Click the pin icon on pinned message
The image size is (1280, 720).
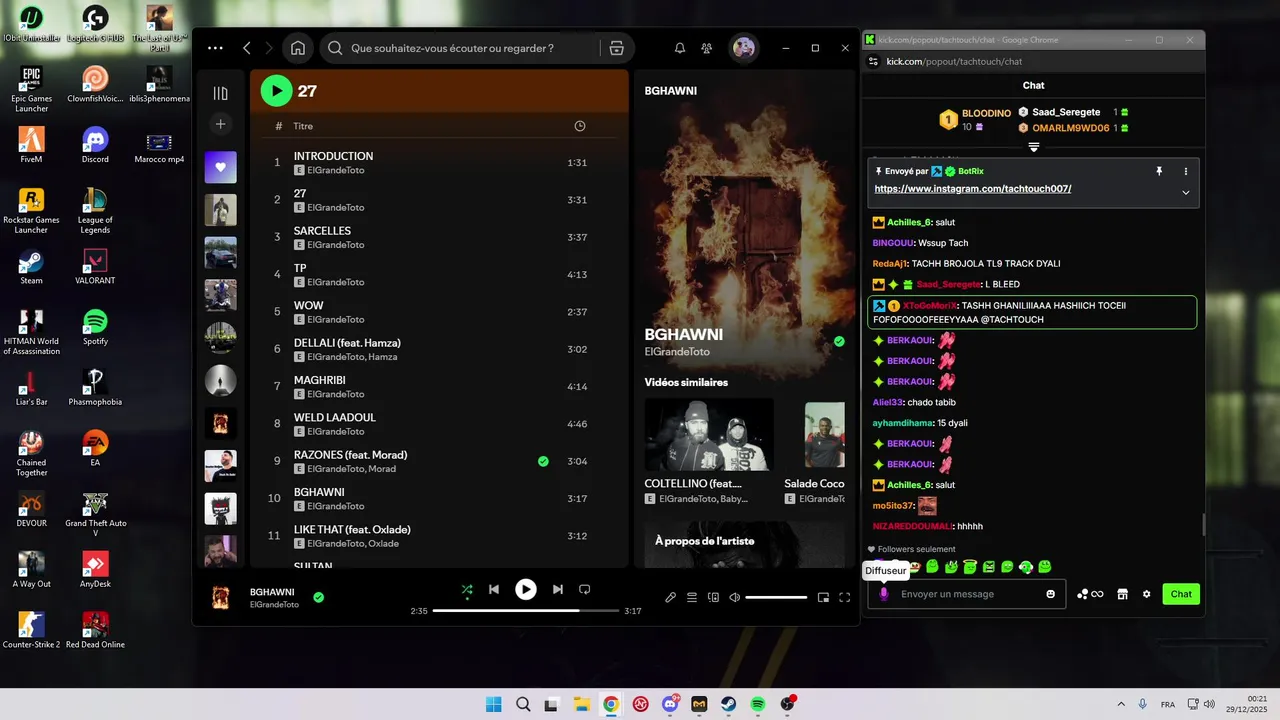1159,171
